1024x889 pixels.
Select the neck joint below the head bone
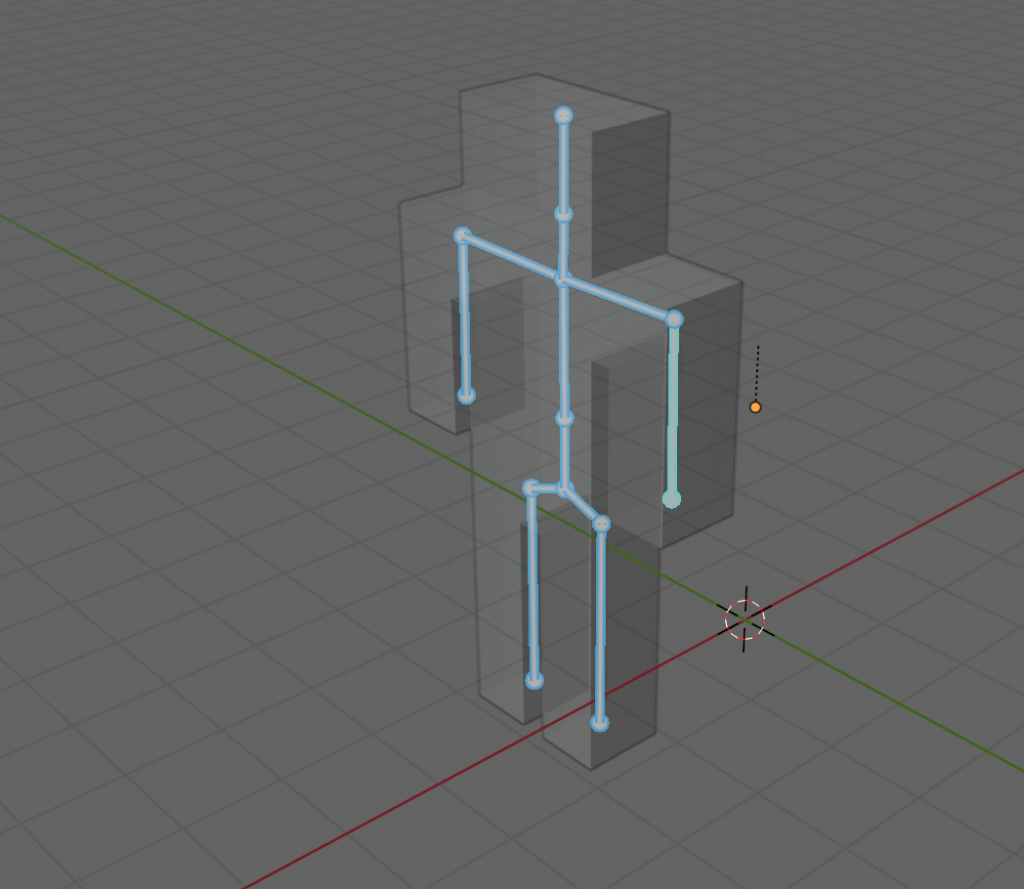[x=563, y=214]
